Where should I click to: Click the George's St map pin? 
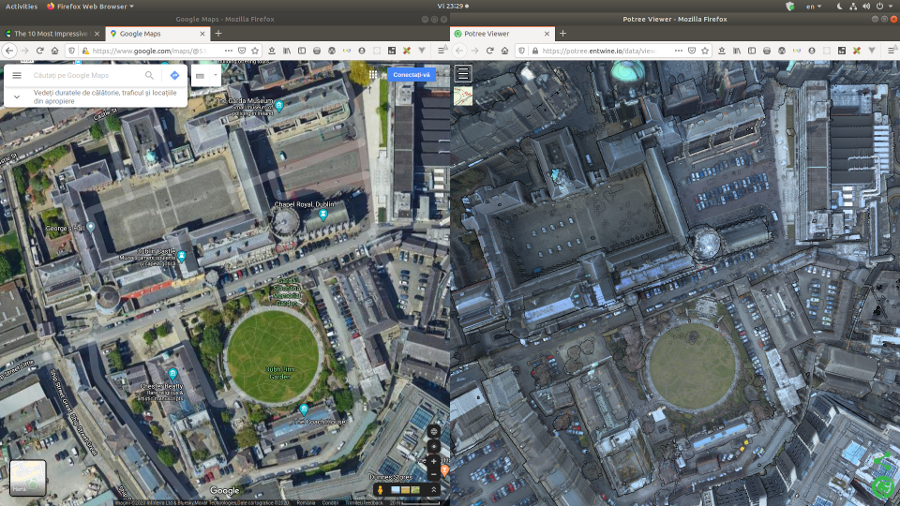[x=91, y=227]
